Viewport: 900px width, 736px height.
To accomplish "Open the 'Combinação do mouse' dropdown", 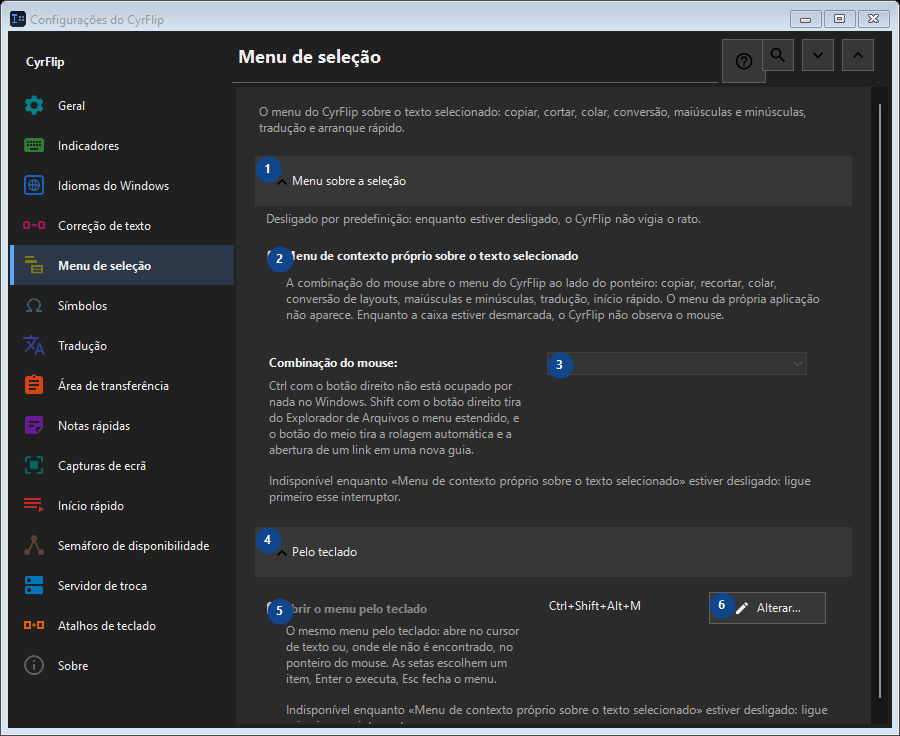I will [677, 363].
